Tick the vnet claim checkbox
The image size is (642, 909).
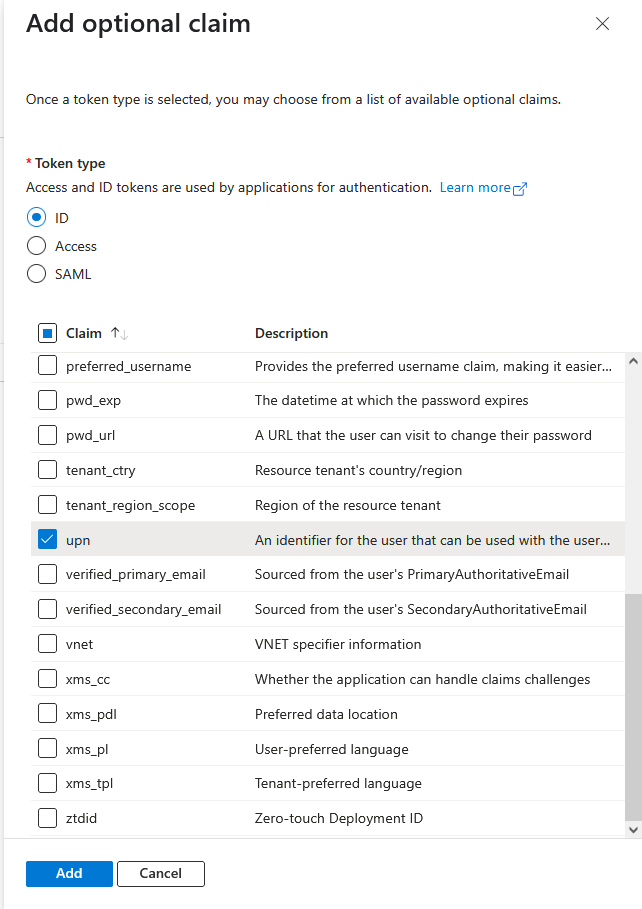click(x=47, y=644)
